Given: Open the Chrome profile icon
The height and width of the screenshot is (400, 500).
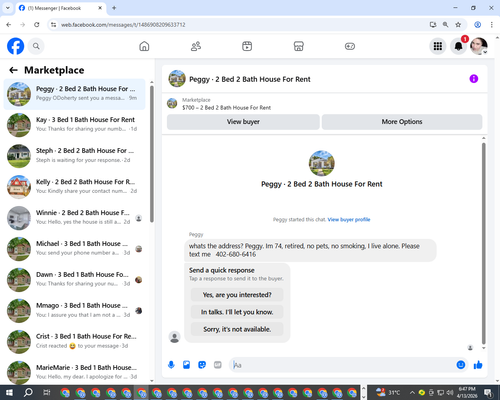Looking at the screenshot, I should point(477,25).
